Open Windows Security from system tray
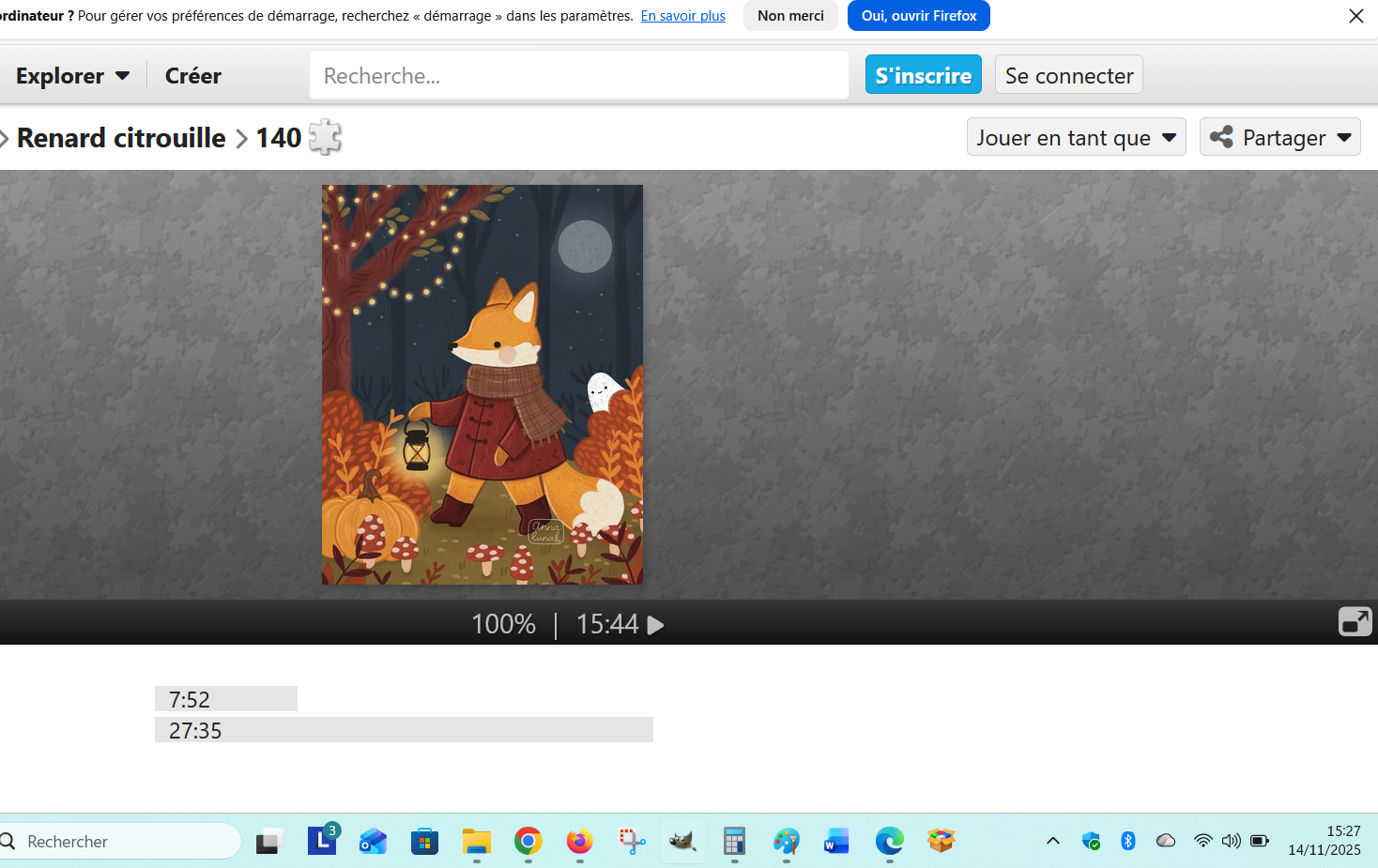Screen dimensions: 1378x868 (1091, 841)
